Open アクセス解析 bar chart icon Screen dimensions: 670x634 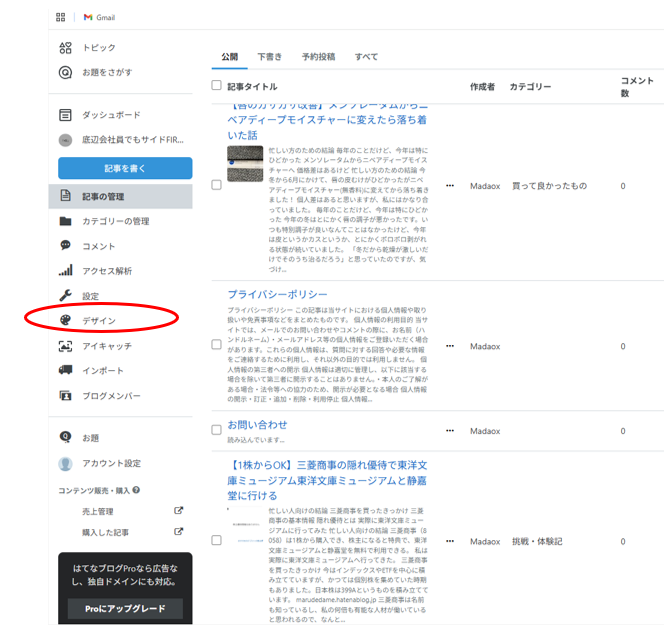pyautogui.click(x=65, y=270)
